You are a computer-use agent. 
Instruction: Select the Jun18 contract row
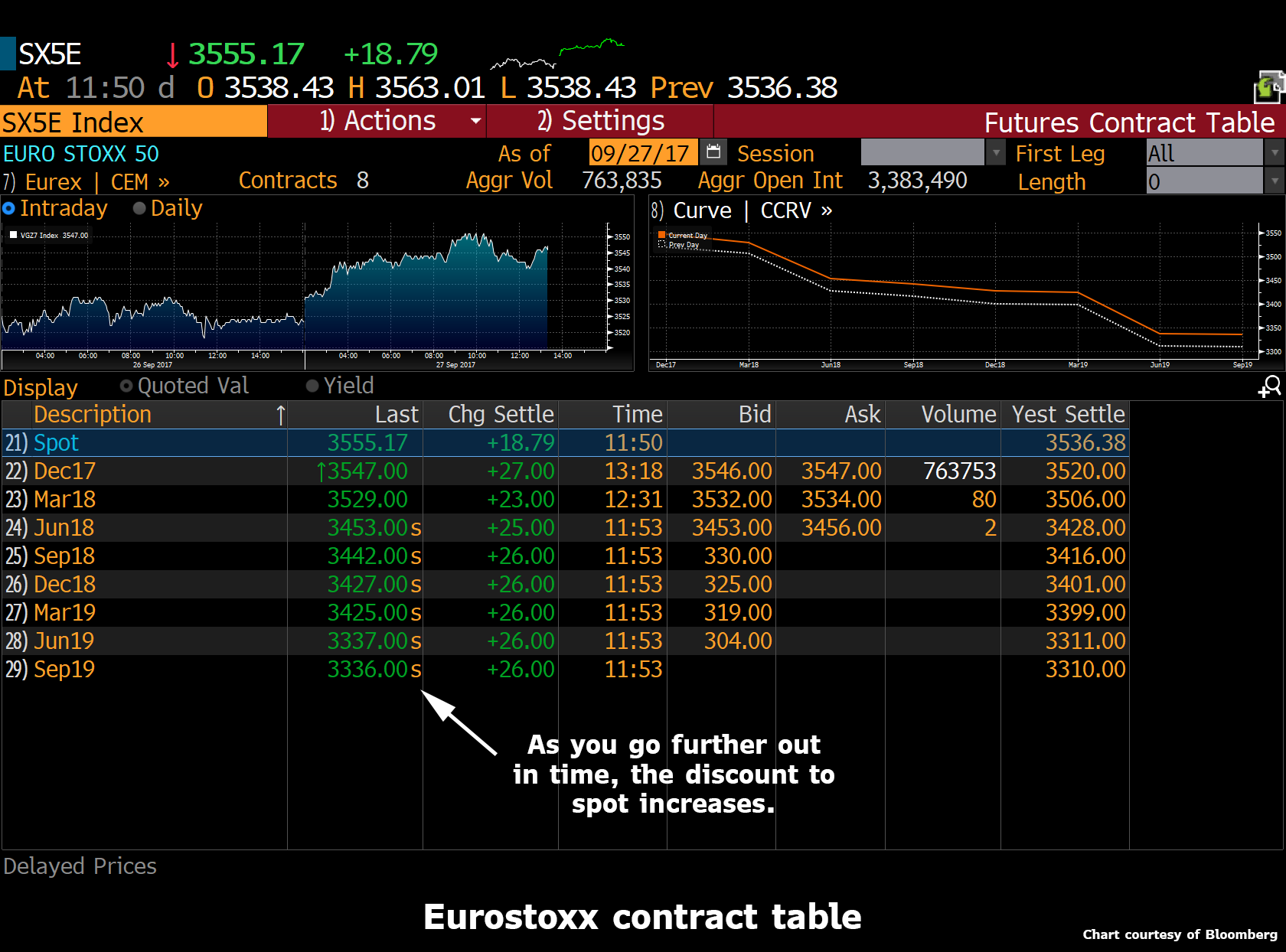(565, 527)
